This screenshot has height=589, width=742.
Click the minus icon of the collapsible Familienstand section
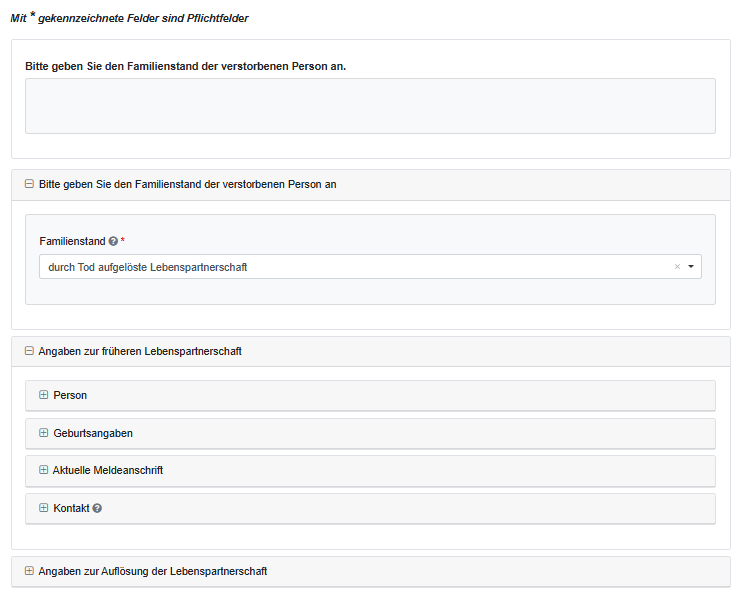[x=29, y=184]
